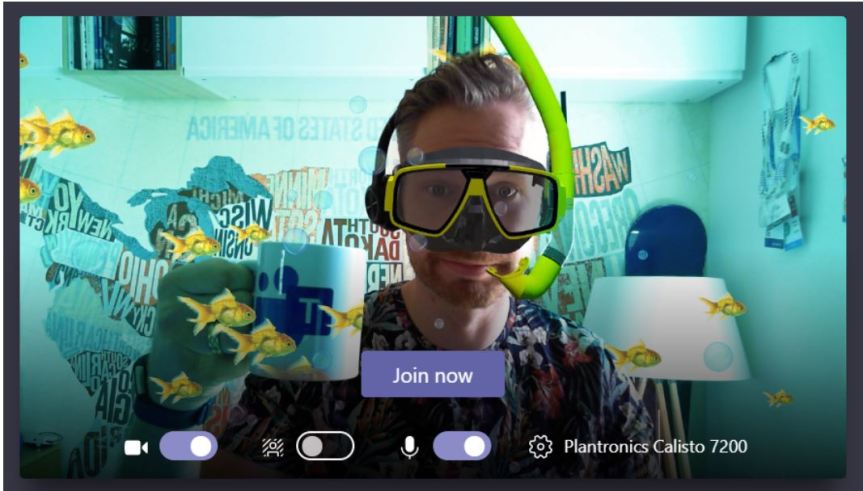Click the video camera icon

point(135,447)
